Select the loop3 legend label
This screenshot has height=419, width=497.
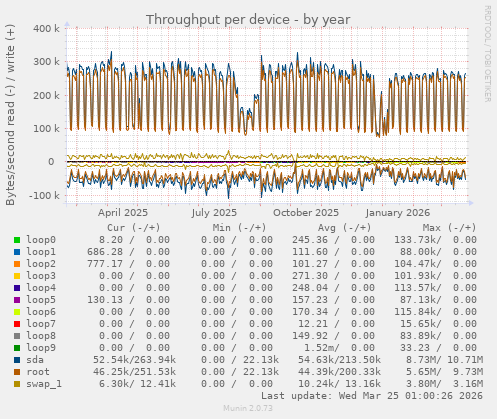(x=41, y=276)
